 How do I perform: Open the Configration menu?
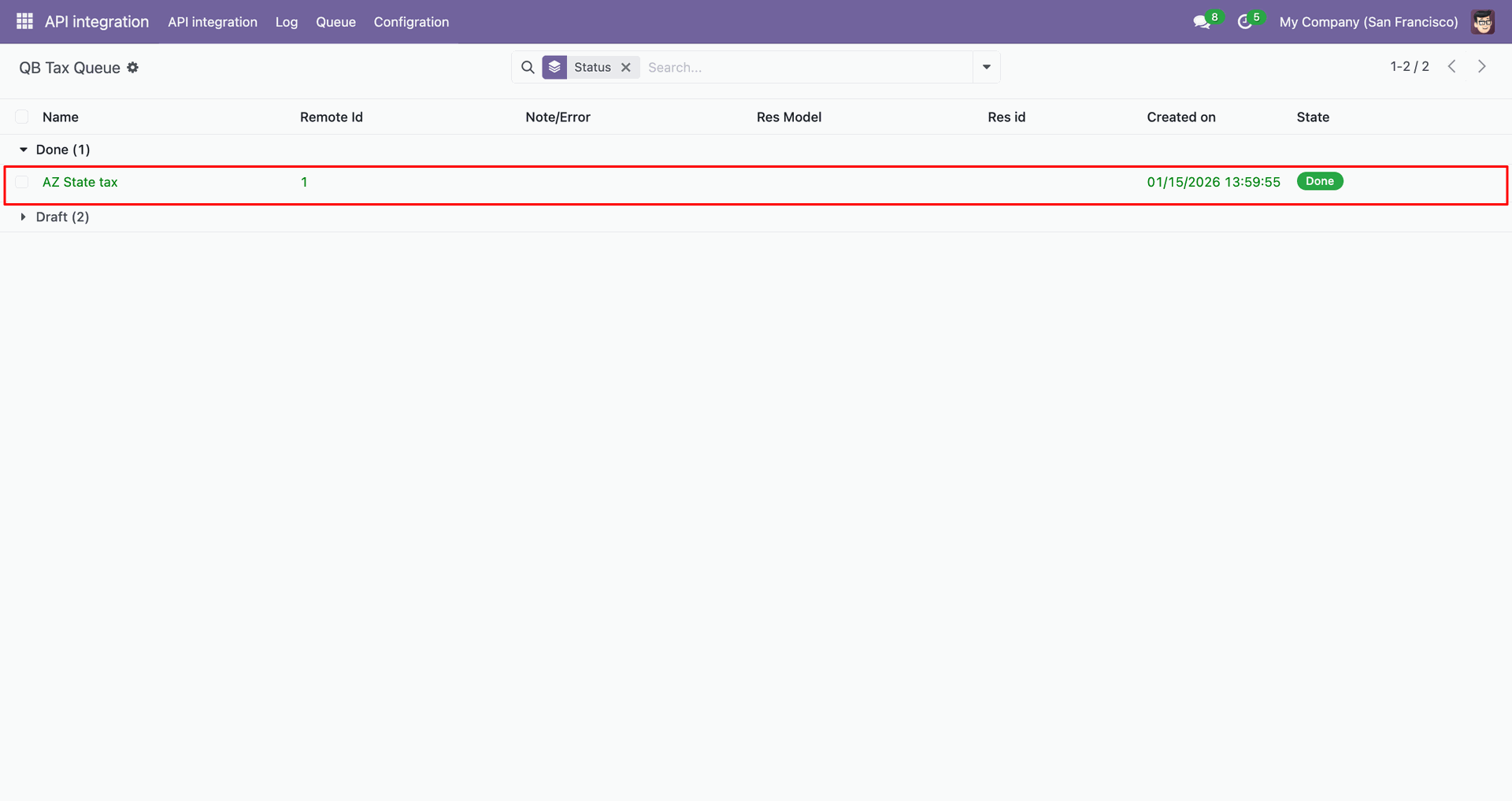[x=411, y=22]
